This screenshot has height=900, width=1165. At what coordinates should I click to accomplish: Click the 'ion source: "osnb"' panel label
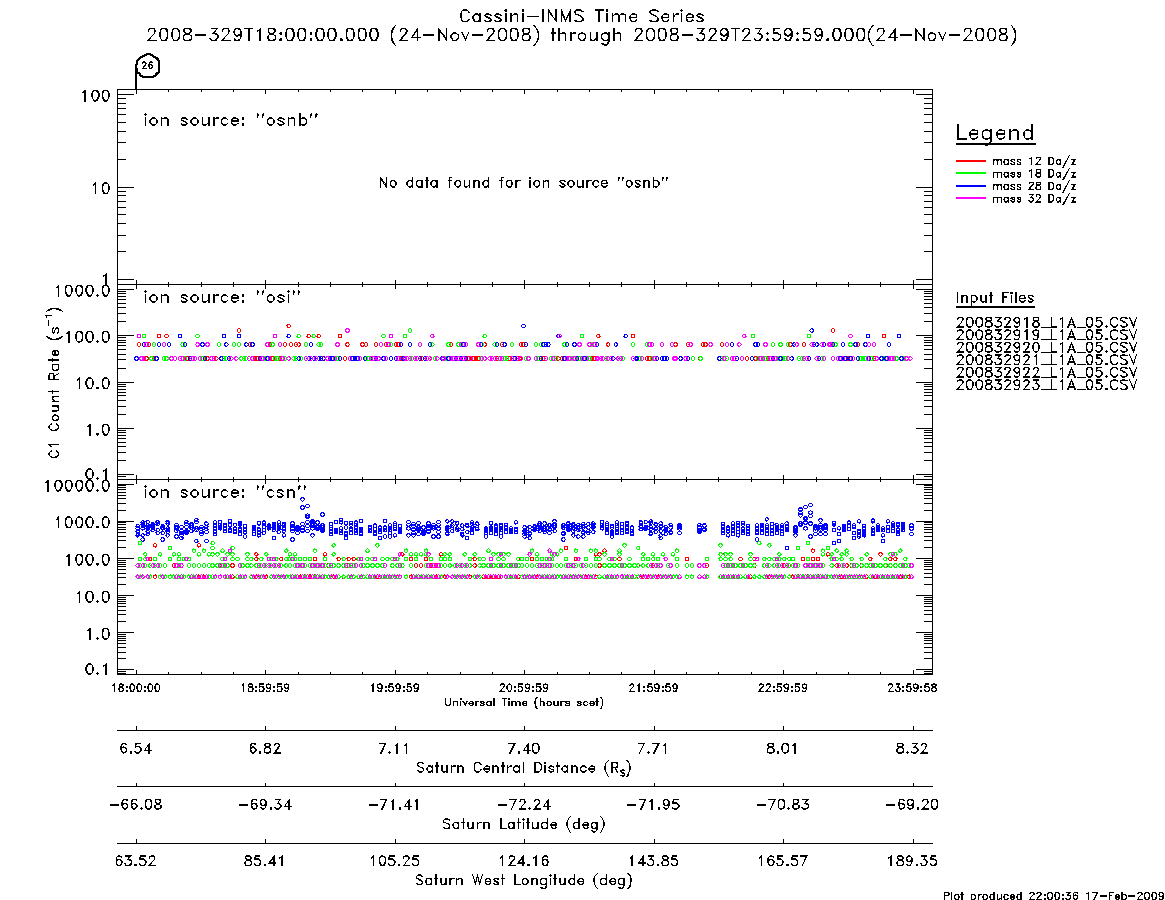[x=231, y=120]
